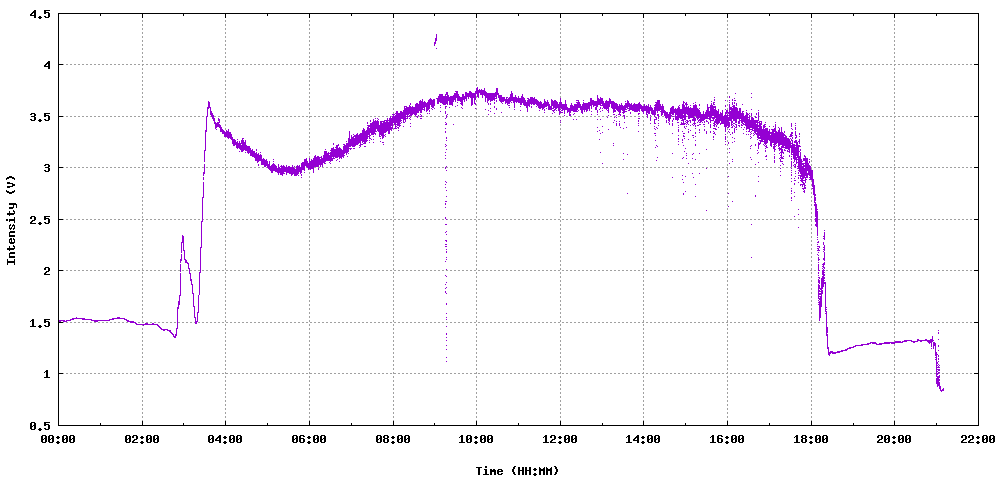Click the 2.5 y-axis tick label
This screenshot has width=1000, height=480.
[40, 219]
